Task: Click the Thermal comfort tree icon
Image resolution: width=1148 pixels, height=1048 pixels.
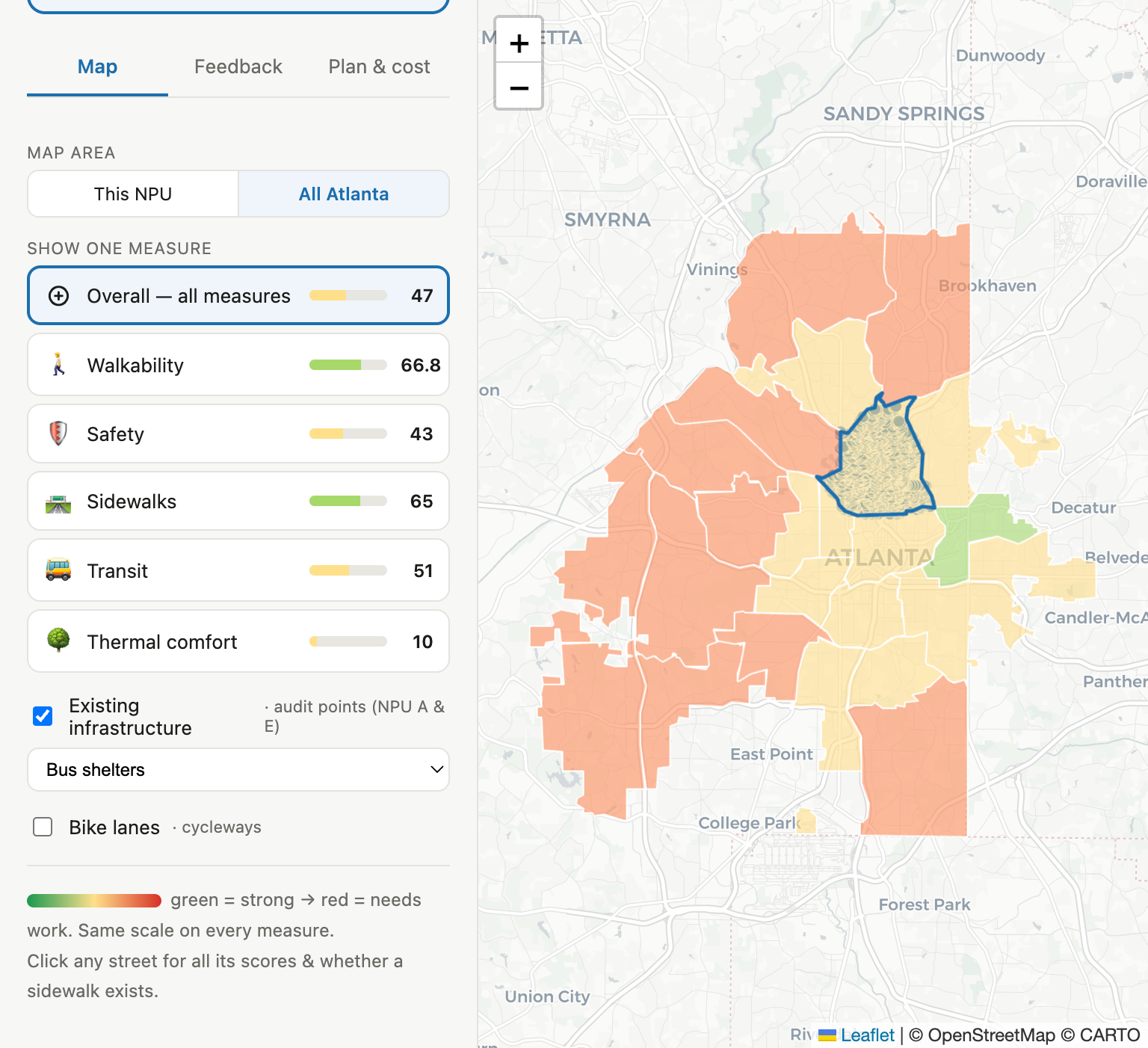Action: [x=58, y=641]
